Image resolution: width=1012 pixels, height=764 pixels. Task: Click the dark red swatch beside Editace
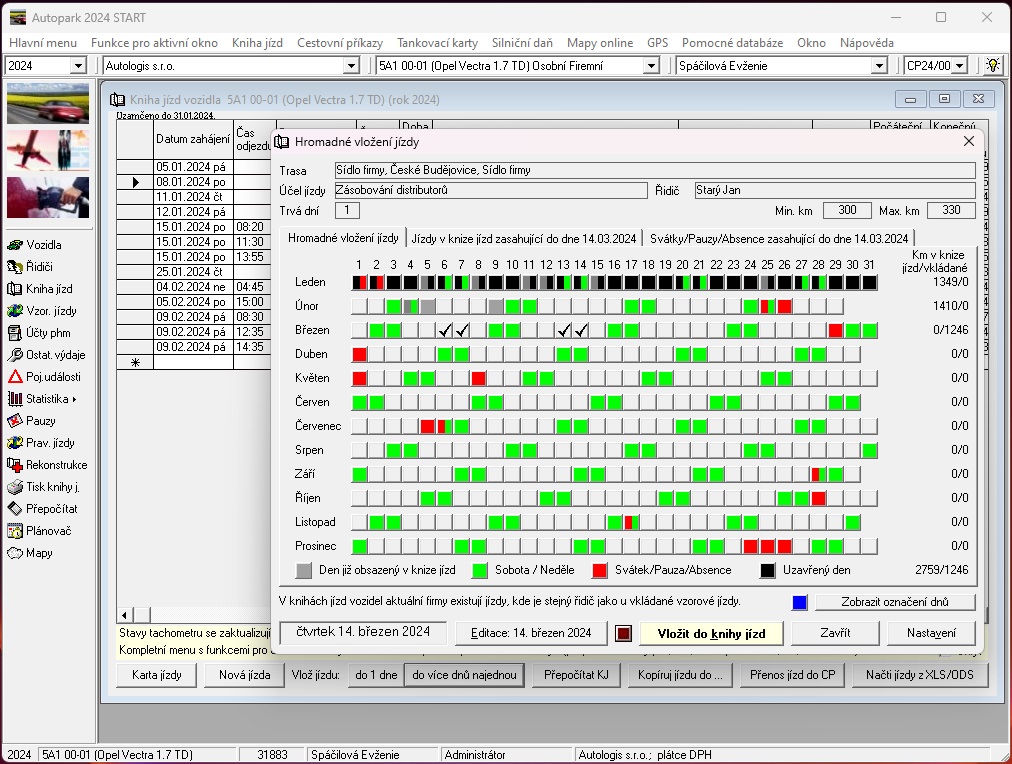click(x=623, y=633)
